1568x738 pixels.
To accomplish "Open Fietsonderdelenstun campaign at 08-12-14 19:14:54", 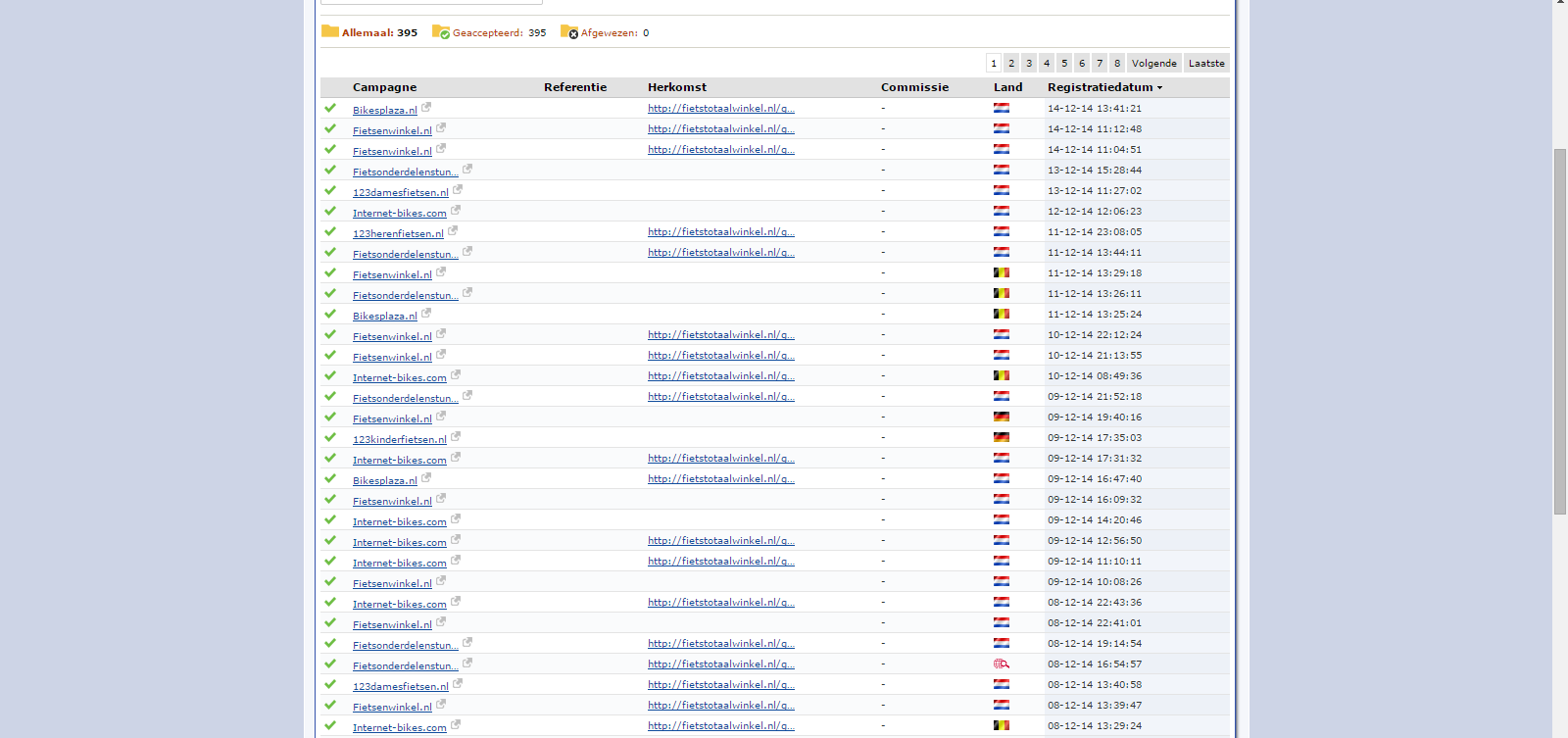I will [406, 645].
